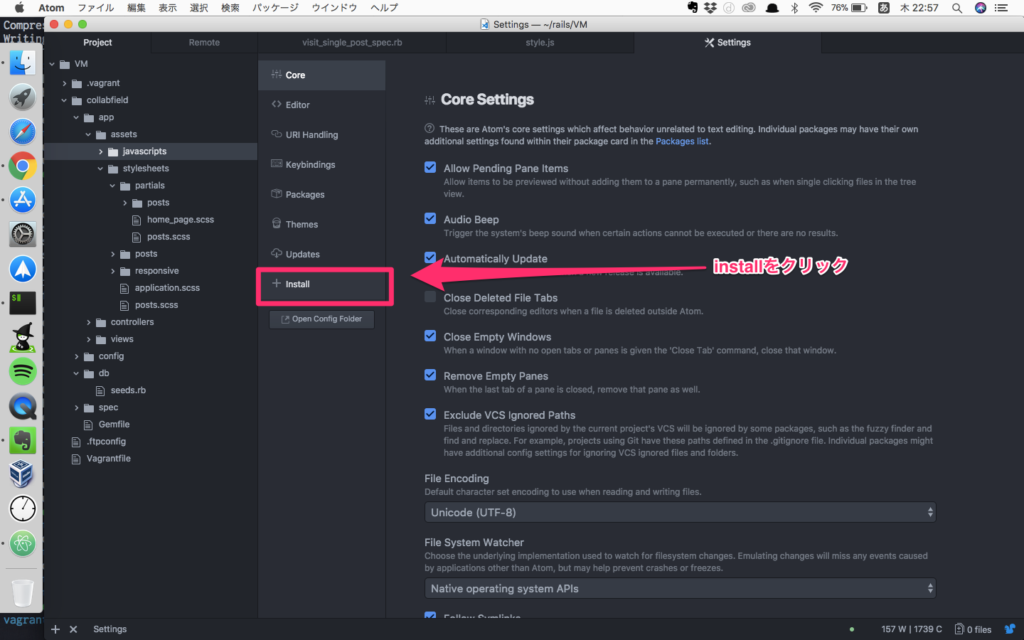Open the Atom app icon in dock
Screen dimensions: 1024x640
(x=22, y=543)
